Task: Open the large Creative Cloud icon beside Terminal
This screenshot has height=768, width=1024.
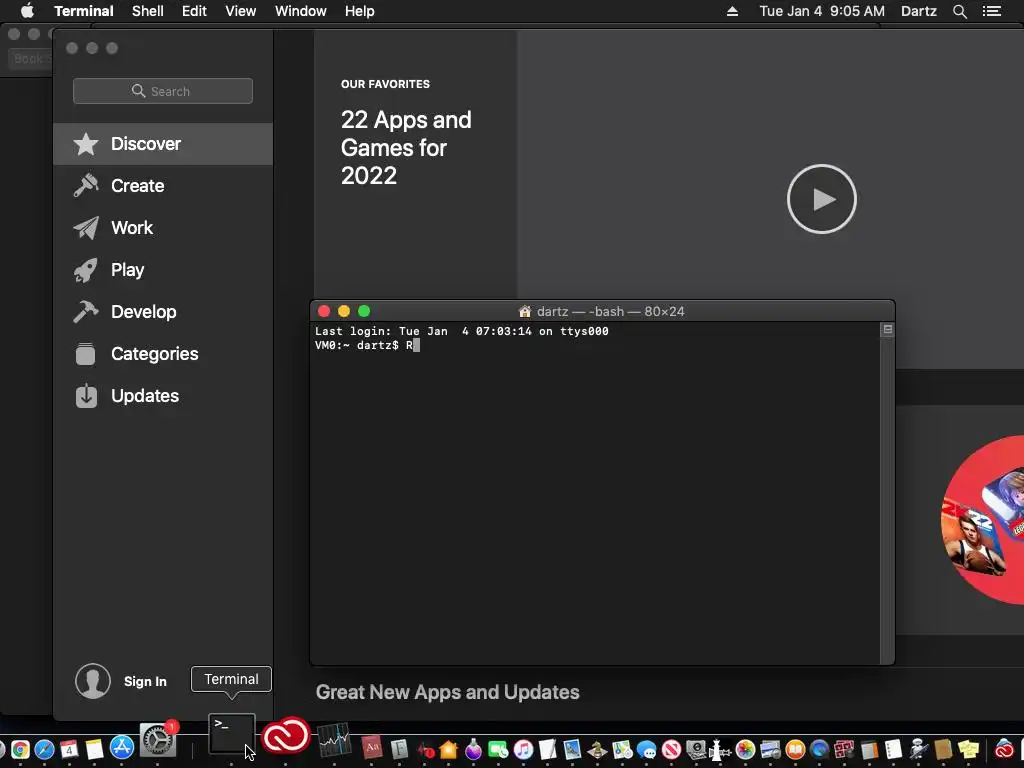Action: 285,737
